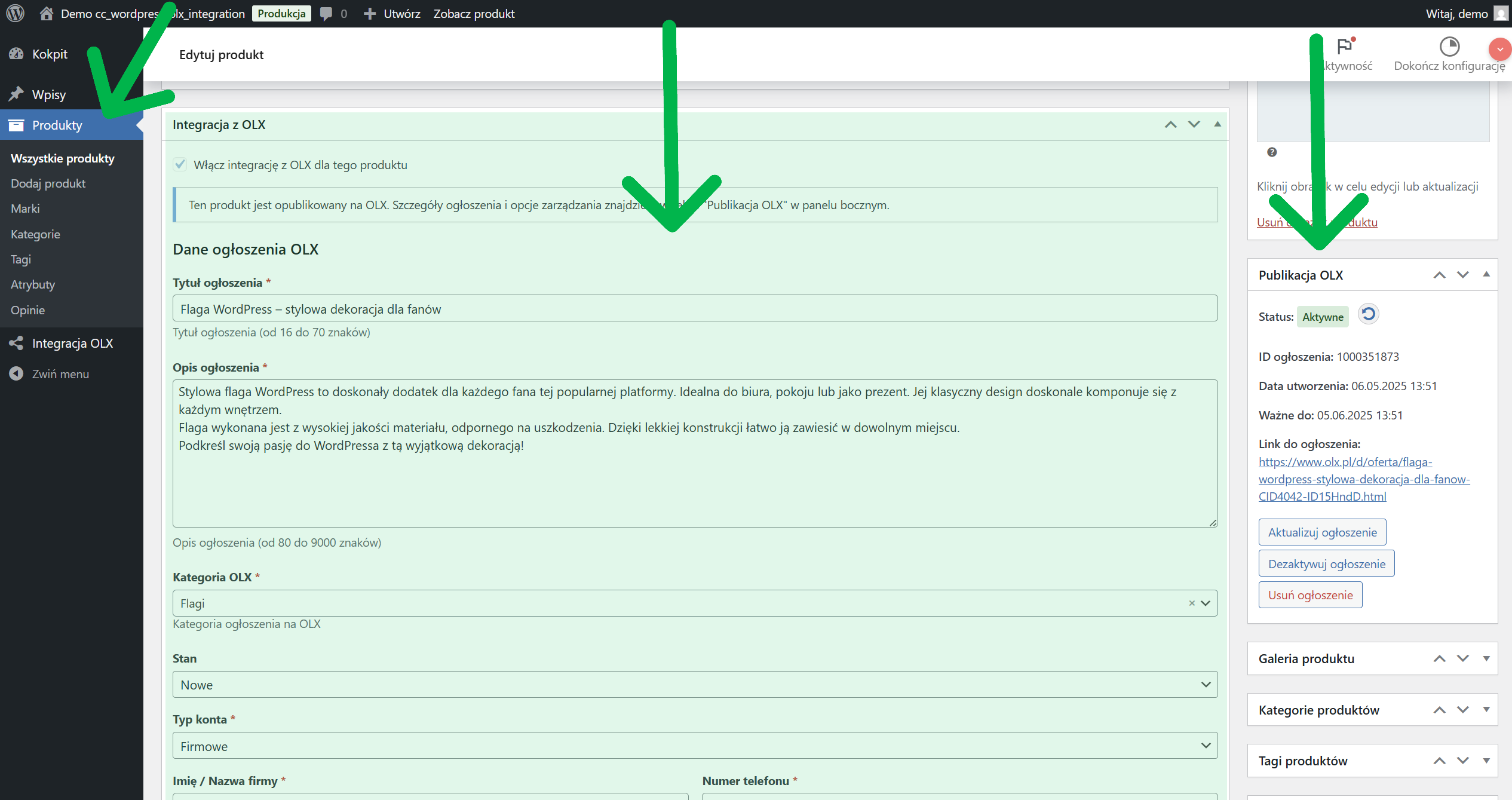Click Dezaktywuj ogłoszenie button
Image resolution: width=1512 pixels, height=800 pixels.
click(1326, 563)
